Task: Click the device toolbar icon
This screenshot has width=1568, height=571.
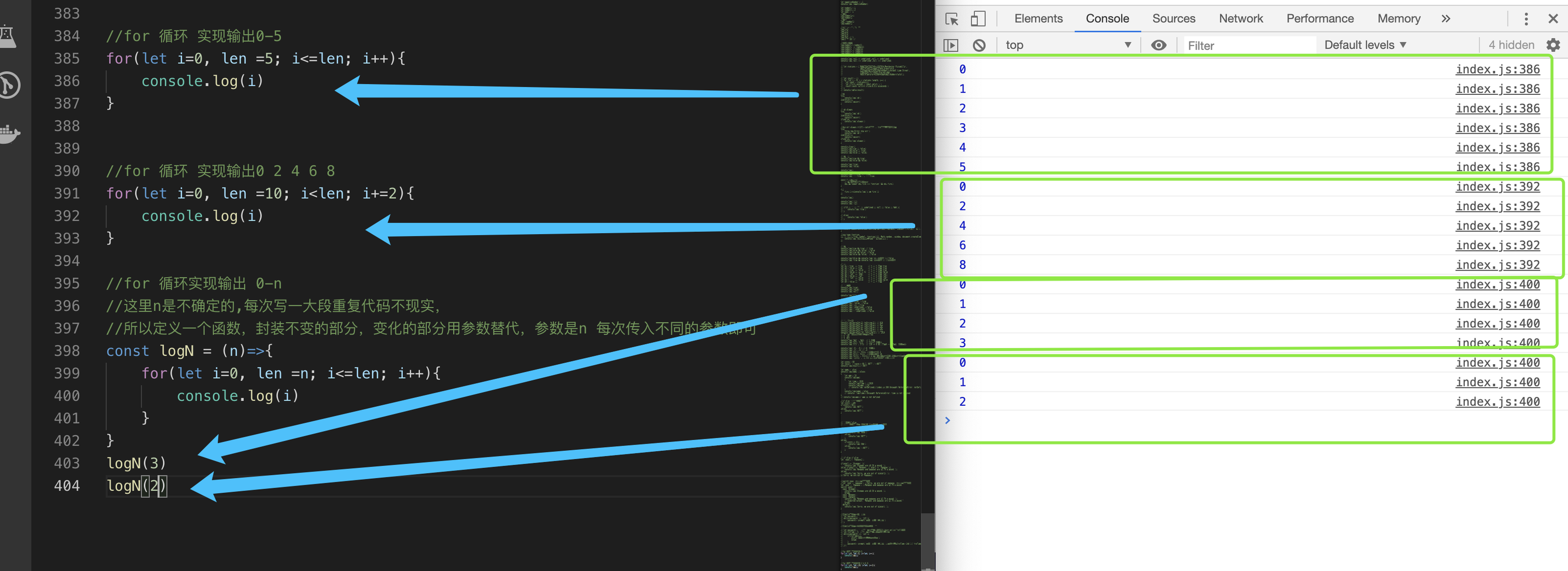Action: tap(977, 19)
